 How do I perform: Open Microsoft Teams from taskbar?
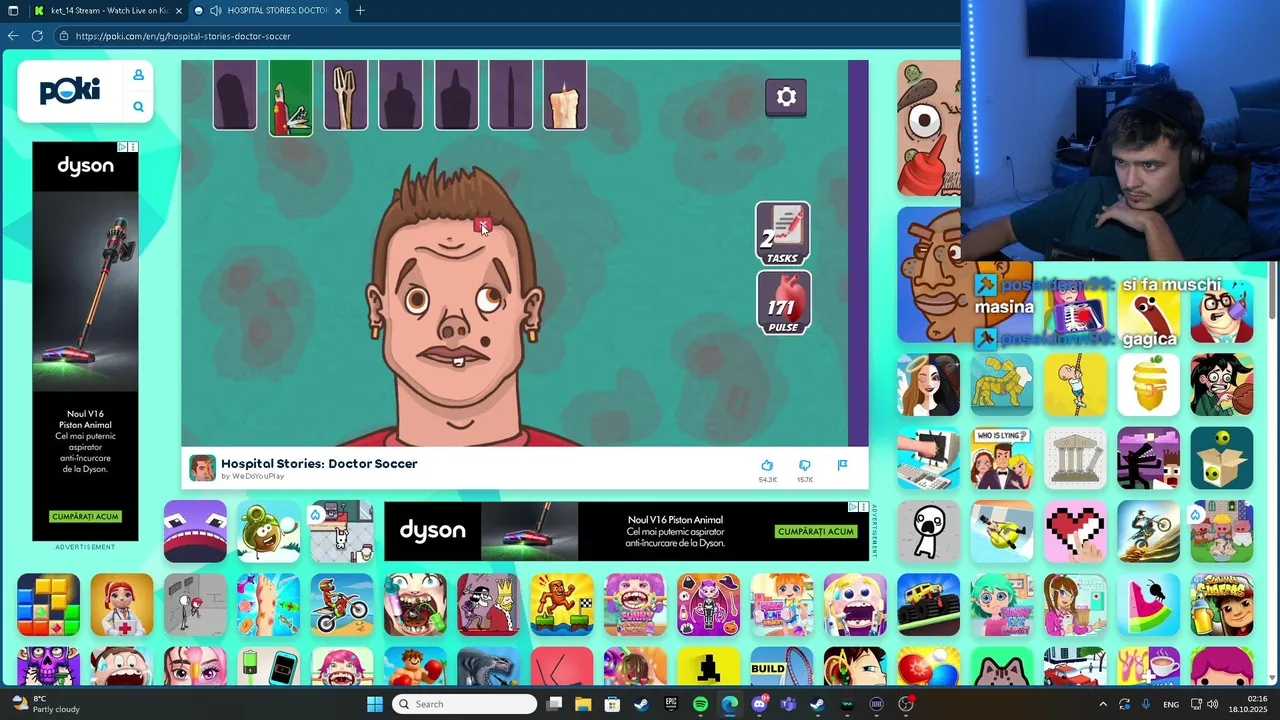click(788, 704)
